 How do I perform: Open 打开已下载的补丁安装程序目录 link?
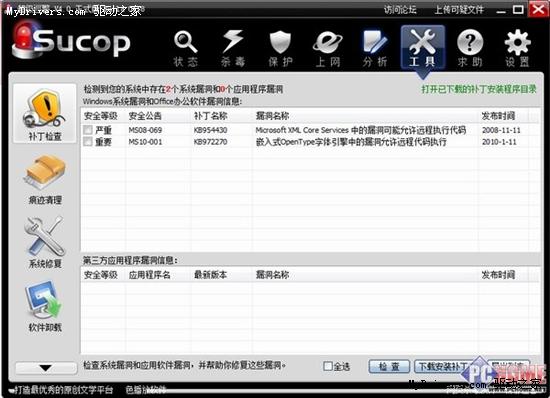pyautogui.click(x=479, y=89)
